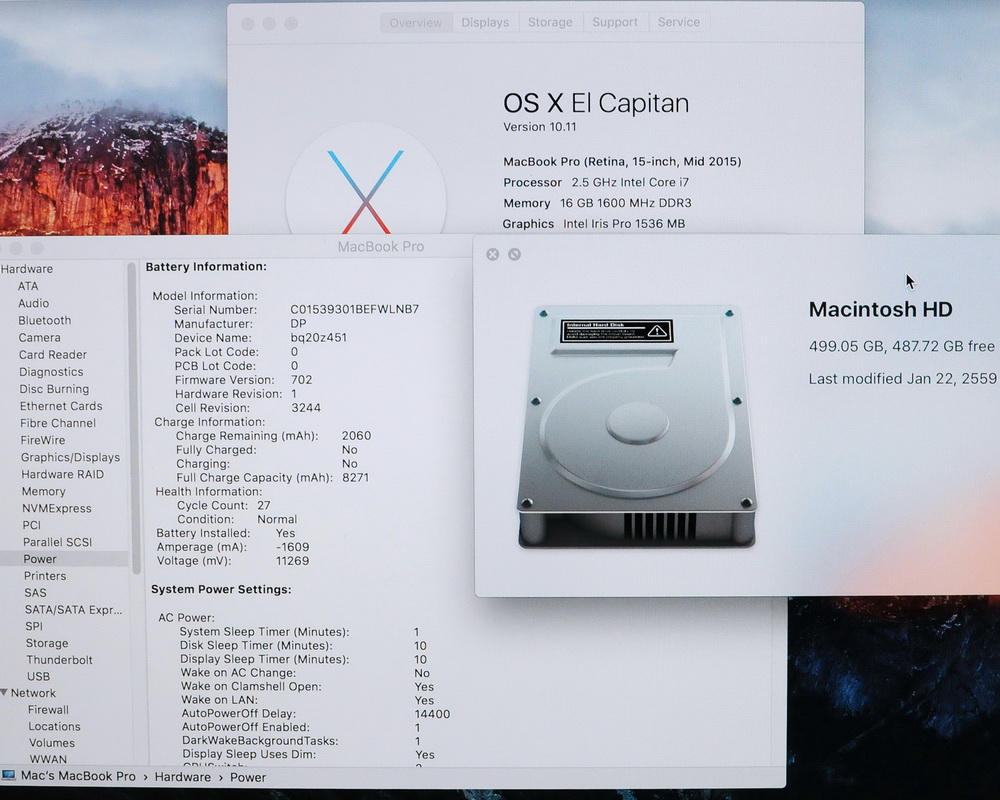The image size is (1000, 800).
Task: Select Storage in the sidebar list
Action: coord(47,643)
